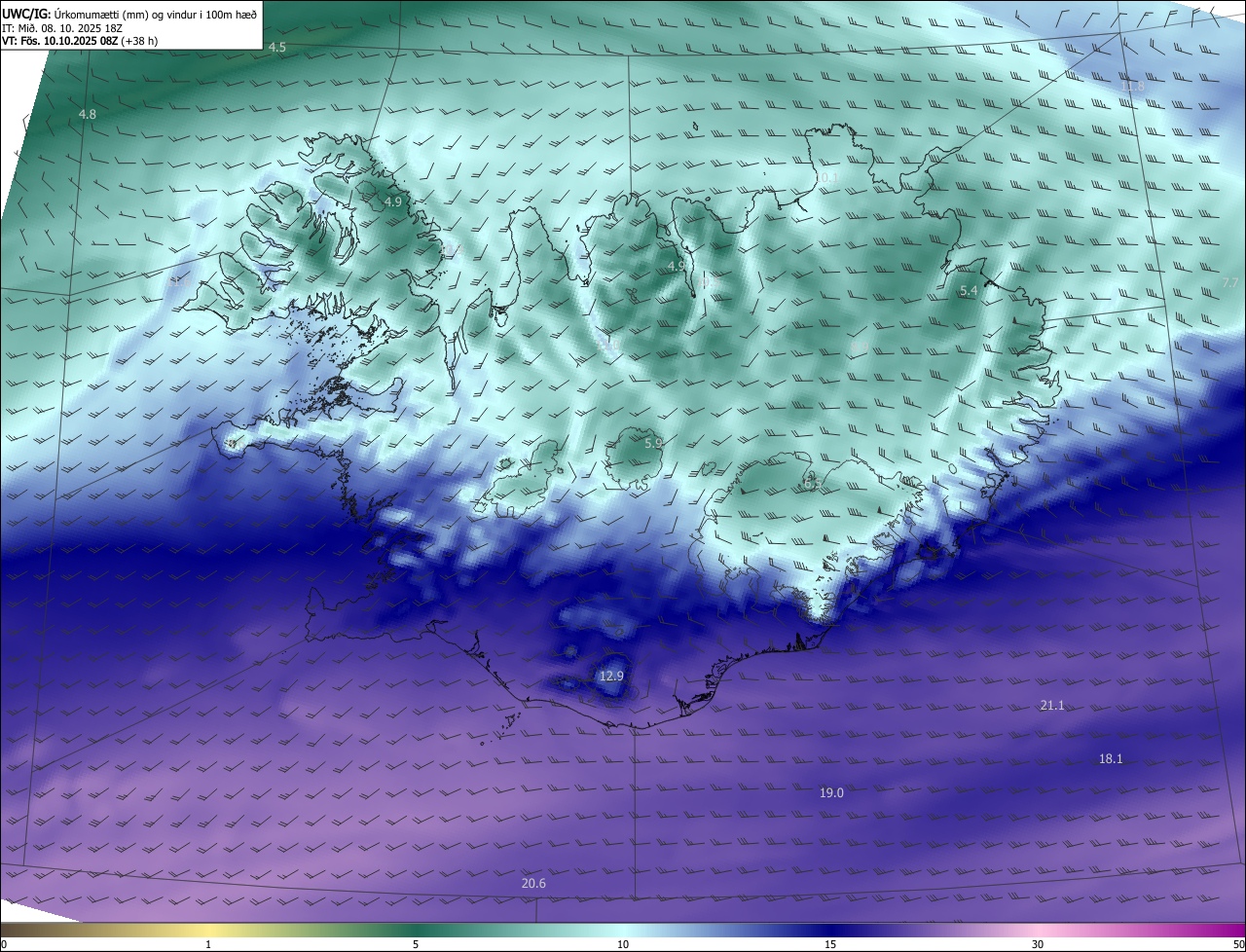This screenshot has width=1246, height=952.
Task: Click the 0 label on the colorbar
Action: click(x=4, y=944)
